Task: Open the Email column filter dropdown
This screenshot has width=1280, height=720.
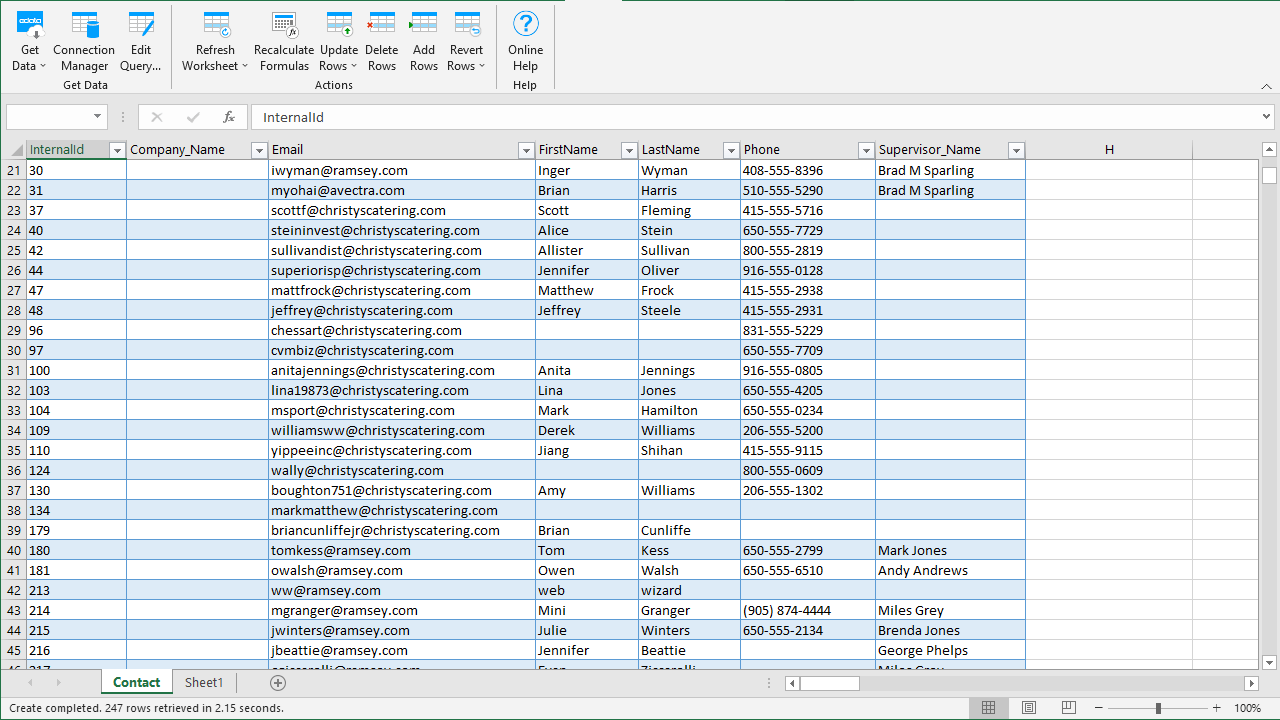Action: pyautogui.click(x=526, y=150)
